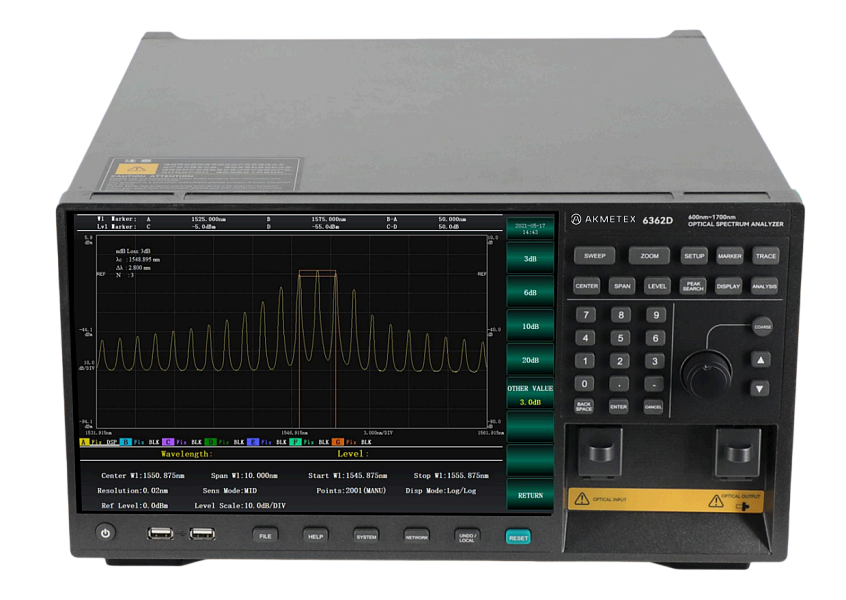This screenshot has width=846, height=600.
Task: Tap the RETURN softkey
Action: tap(530, 495)
